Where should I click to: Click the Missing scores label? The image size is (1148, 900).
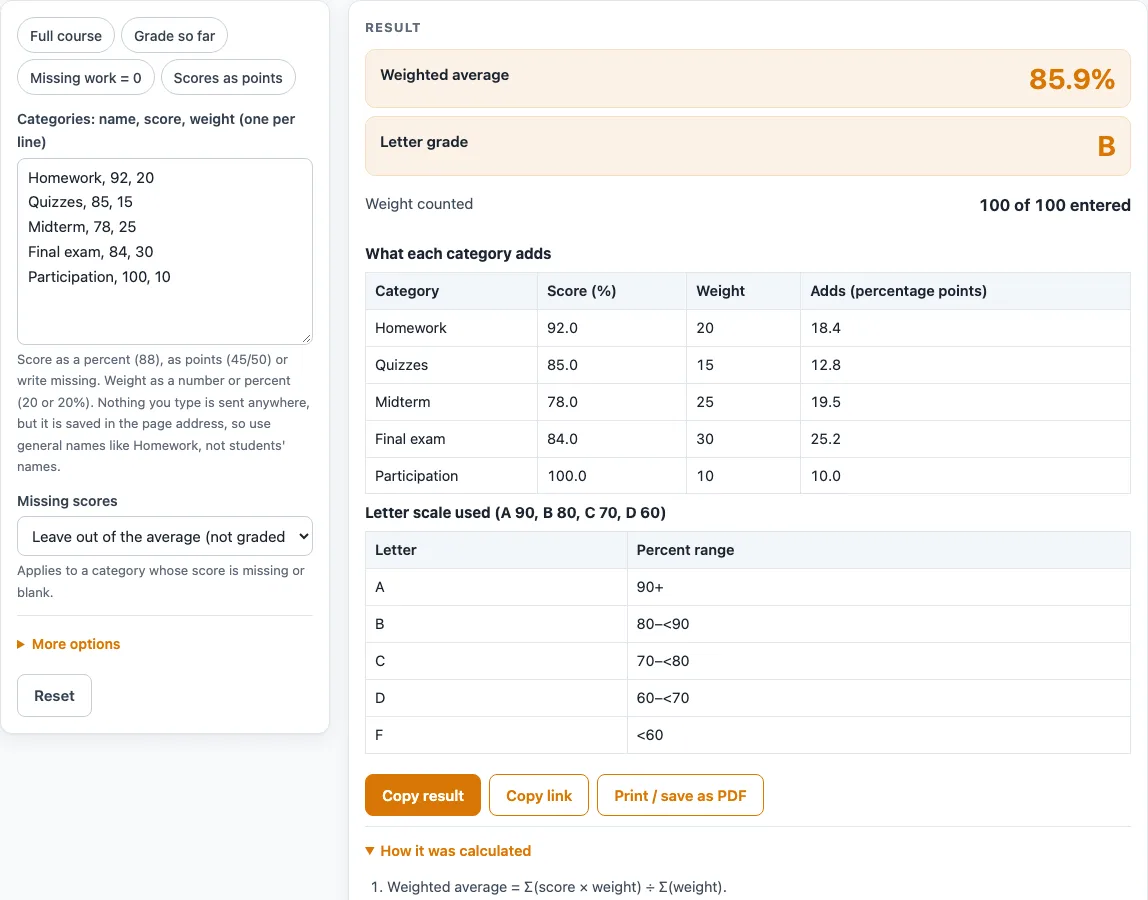[67, 501]
